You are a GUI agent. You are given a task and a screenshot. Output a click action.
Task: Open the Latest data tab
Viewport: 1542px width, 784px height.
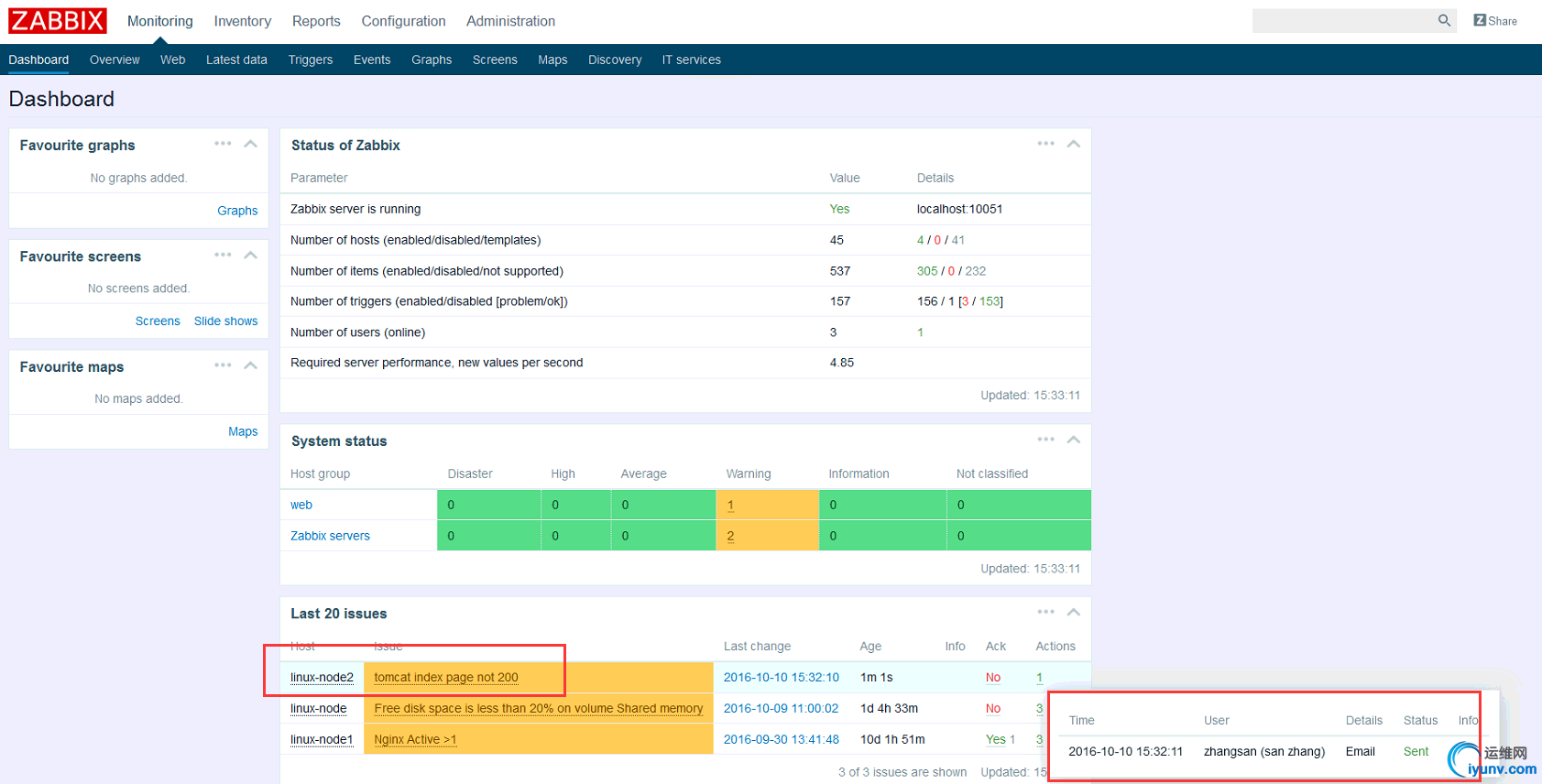coord(236,60)
